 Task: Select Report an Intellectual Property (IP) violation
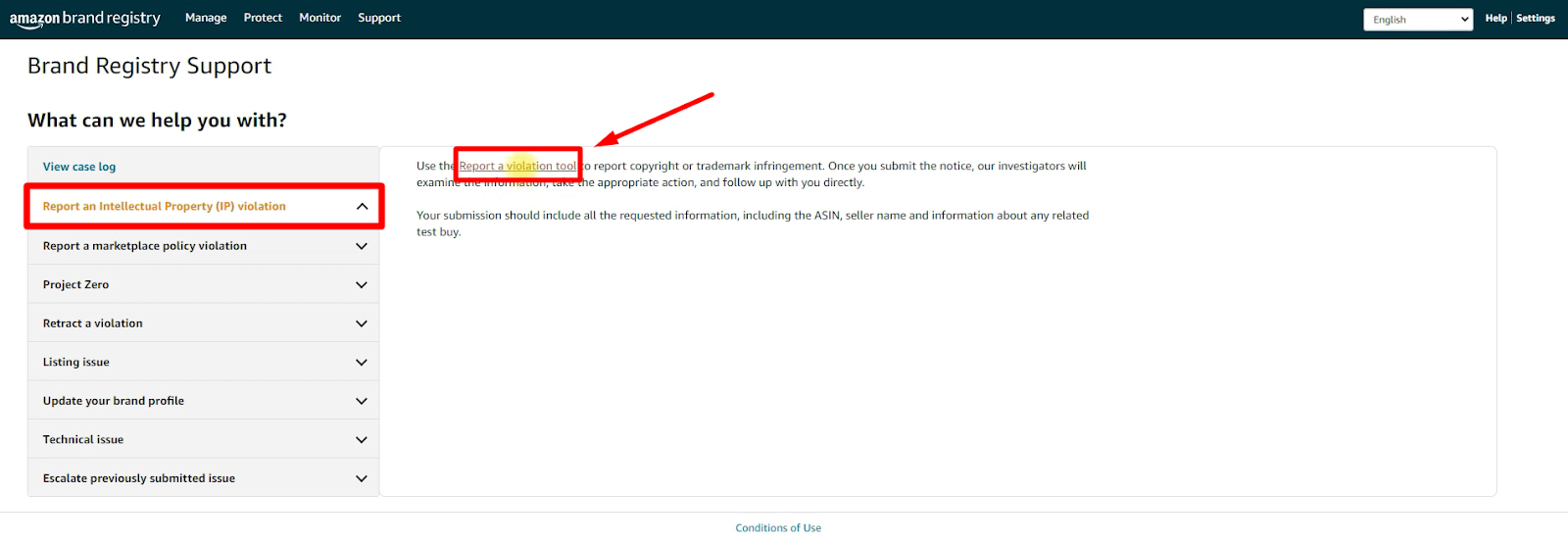pyautogui.click(x=204, y=206)
